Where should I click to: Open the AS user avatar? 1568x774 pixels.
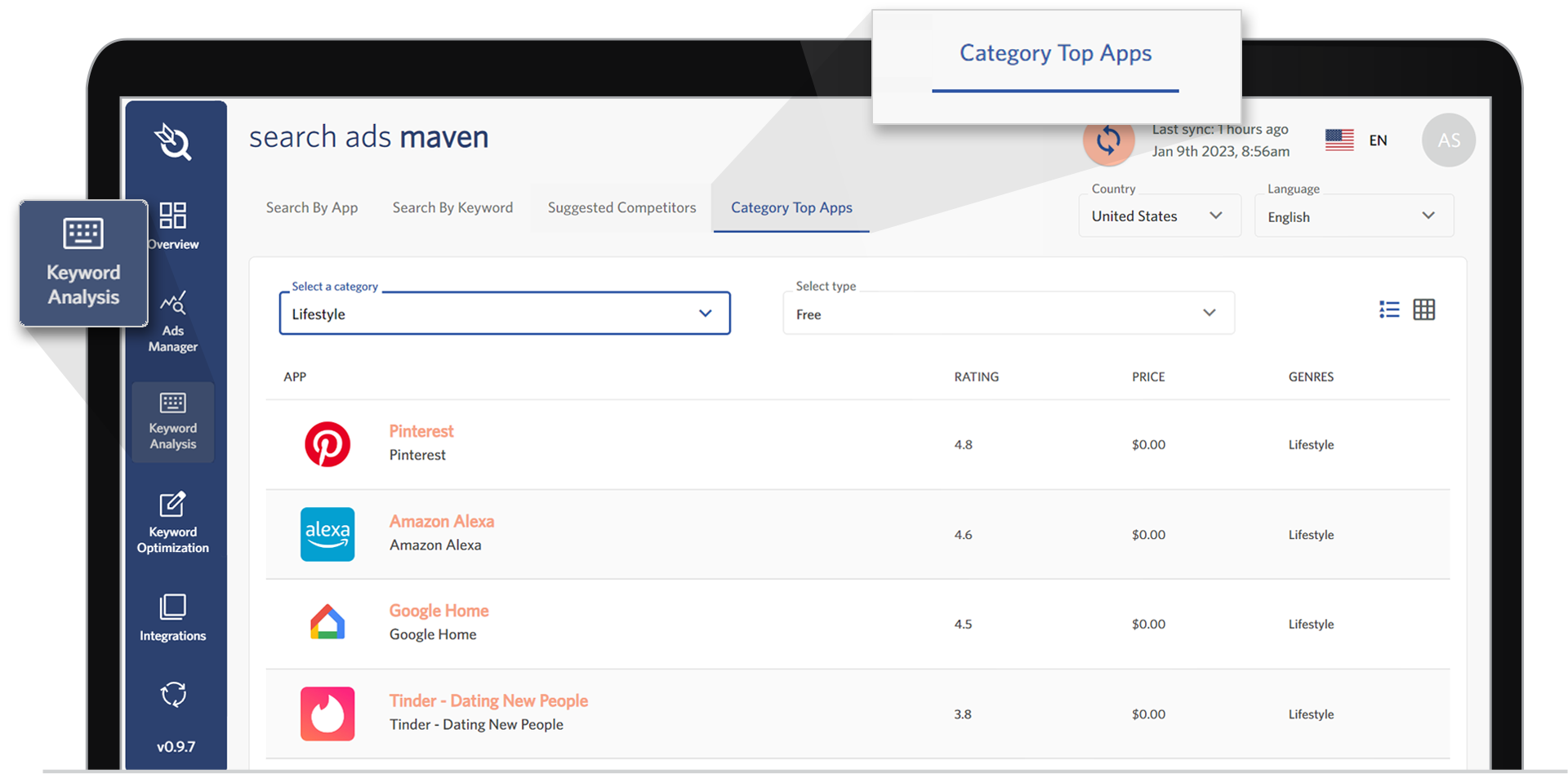click(x=1449, y=140)
